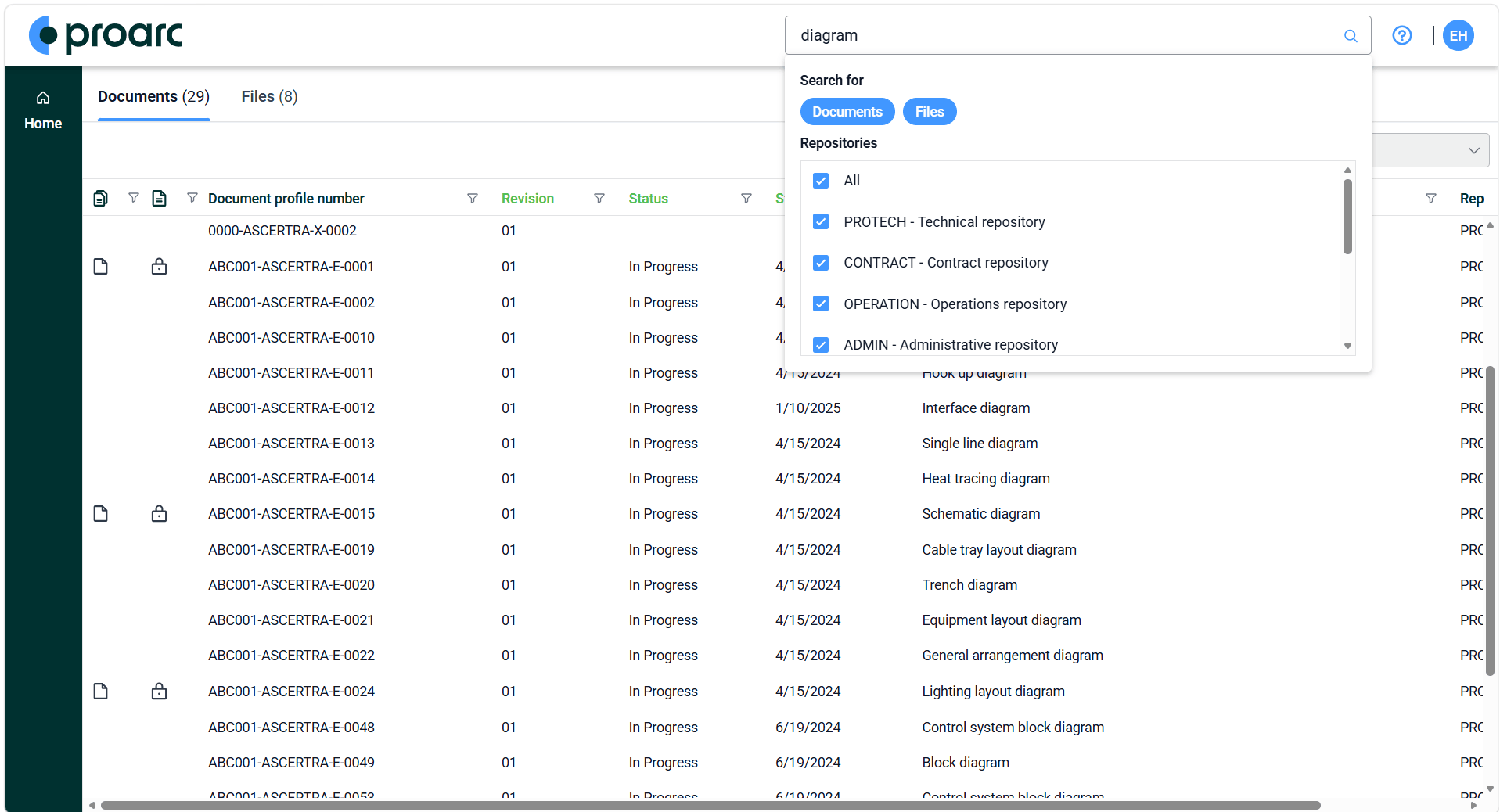Toggle the Files search filter chip
The width and height of the screenshot is (1500, 812).
point(930,112)
